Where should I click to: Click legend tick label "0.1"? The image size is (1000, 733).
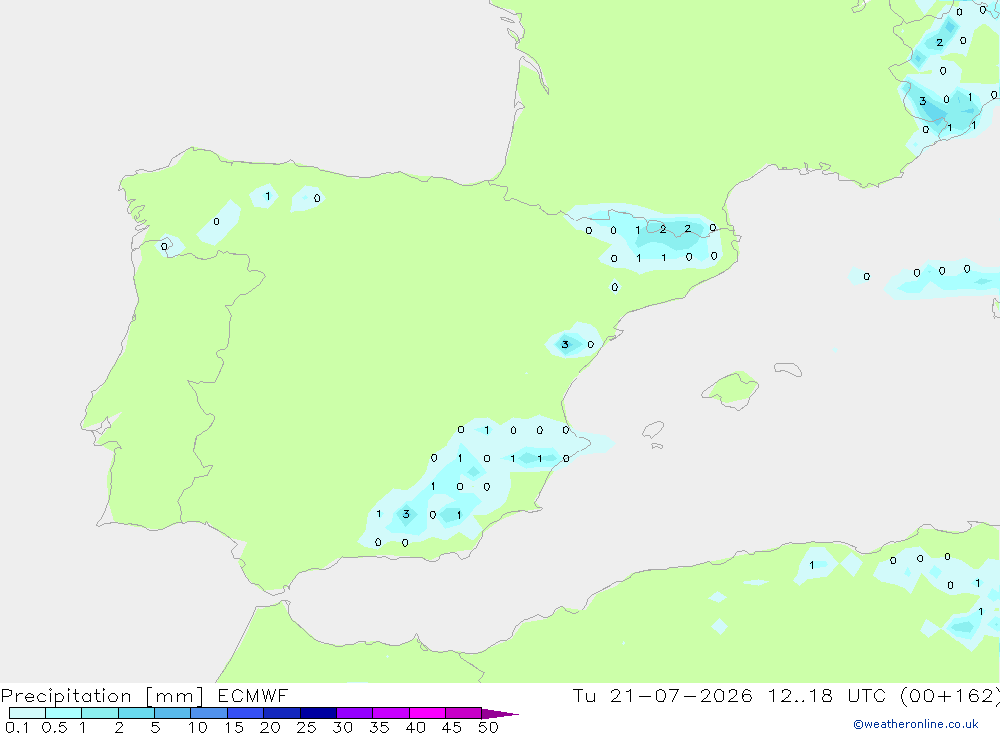[17, 727]
